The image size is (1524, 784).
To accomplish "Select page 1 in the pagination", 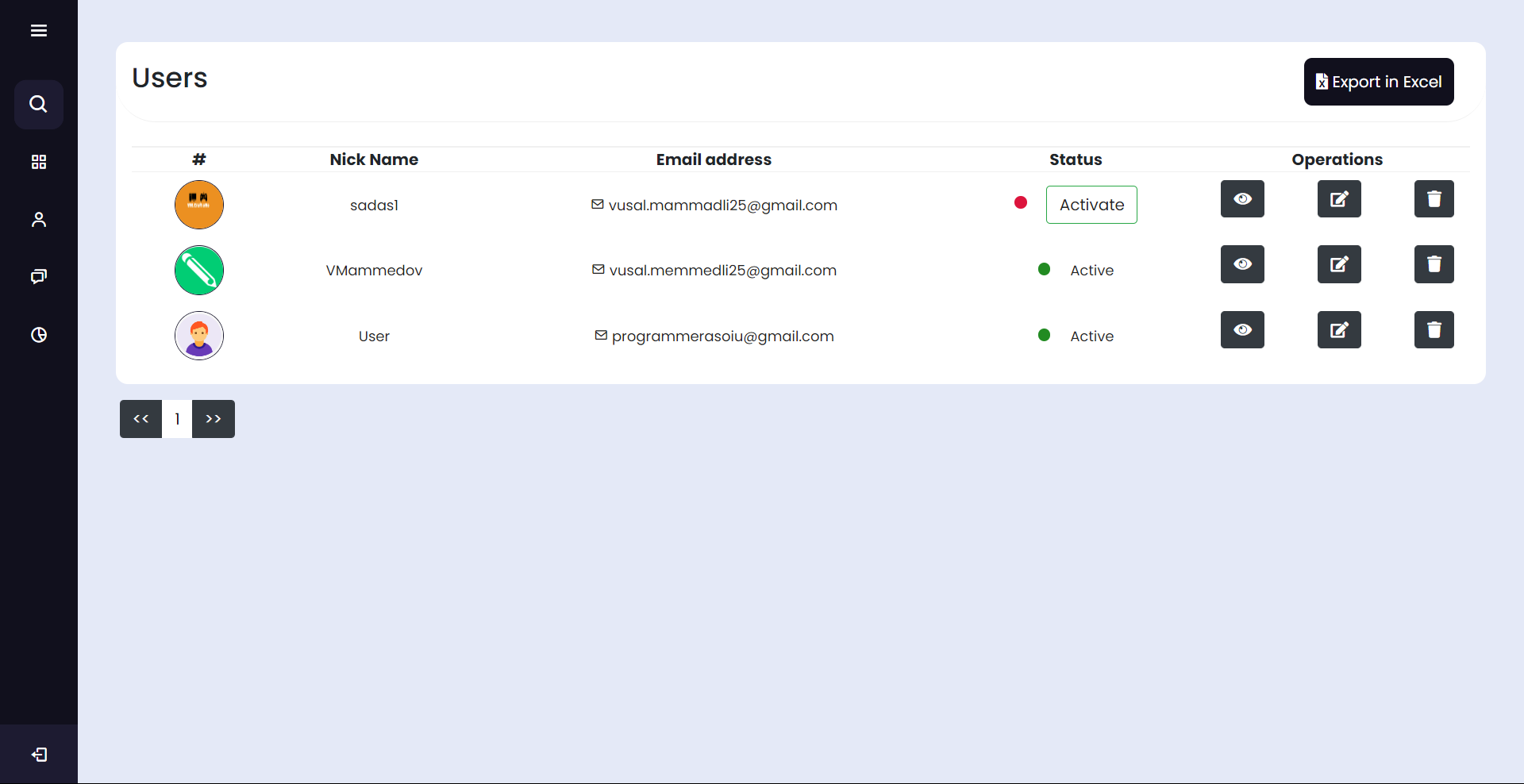I will 176,419.
